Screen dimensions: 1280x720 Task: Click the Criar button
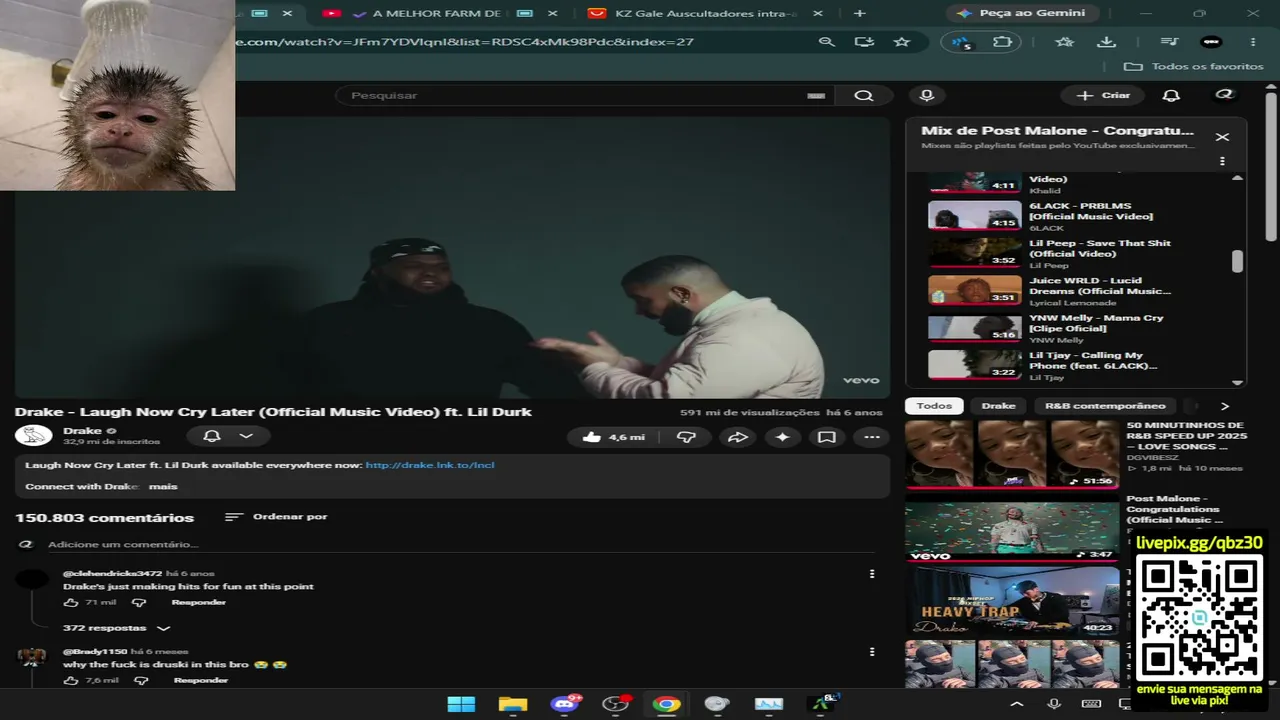[1103, 95]
